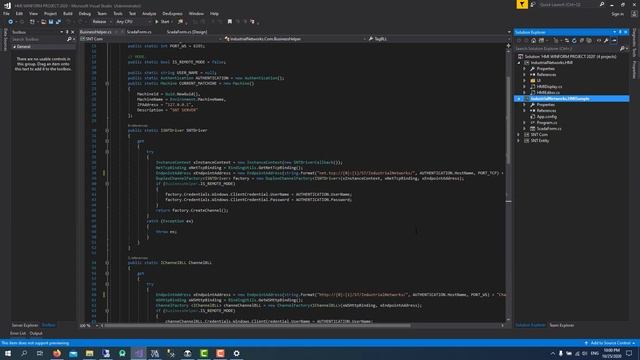Open the Window menu

coord(196,13)
